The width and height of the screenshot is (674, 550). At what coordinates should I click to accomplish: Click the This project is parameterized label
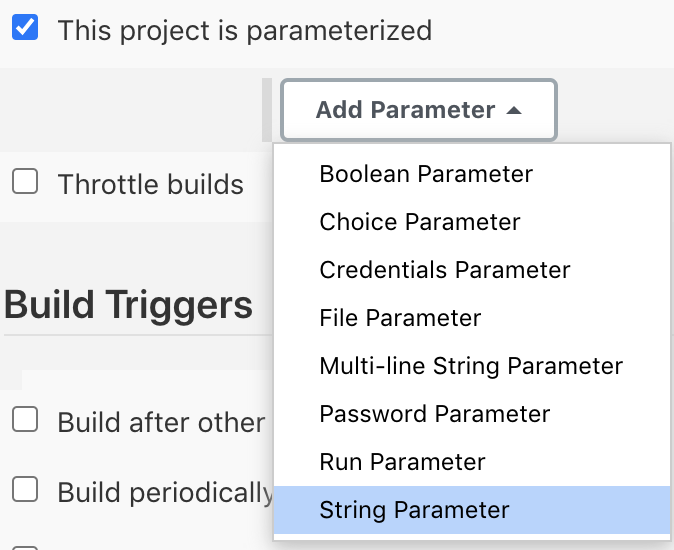click(245, 31)
